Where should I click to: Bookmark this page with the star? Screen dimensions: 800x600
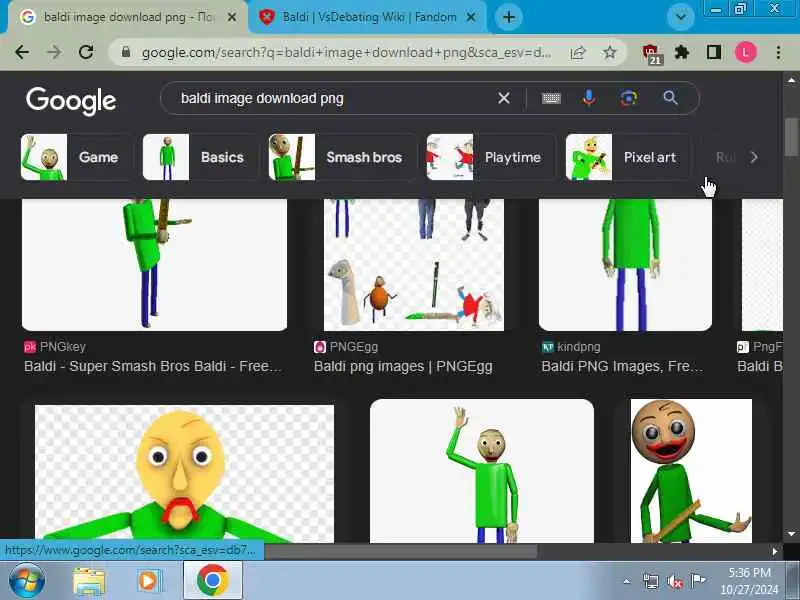point(610,52)
